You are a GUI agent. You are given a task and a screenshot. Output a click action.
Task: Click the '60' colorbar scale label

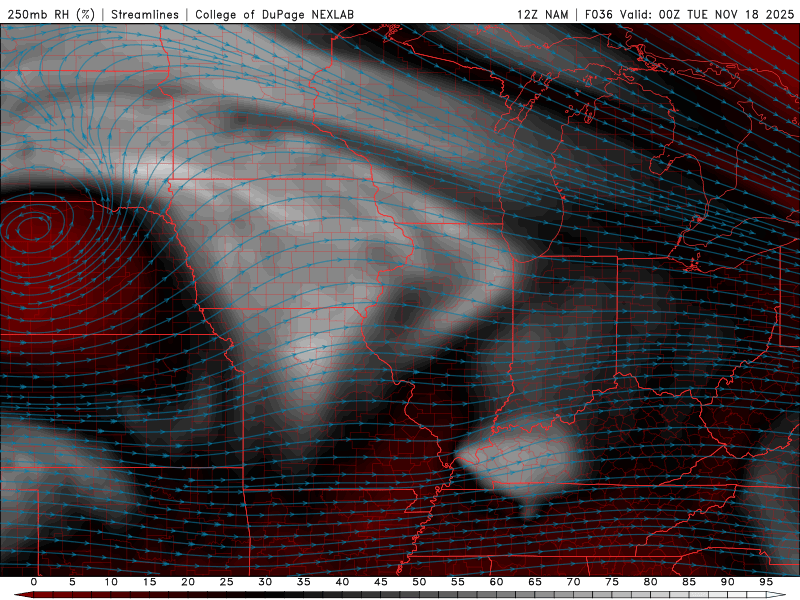click(x=496, y=582)
